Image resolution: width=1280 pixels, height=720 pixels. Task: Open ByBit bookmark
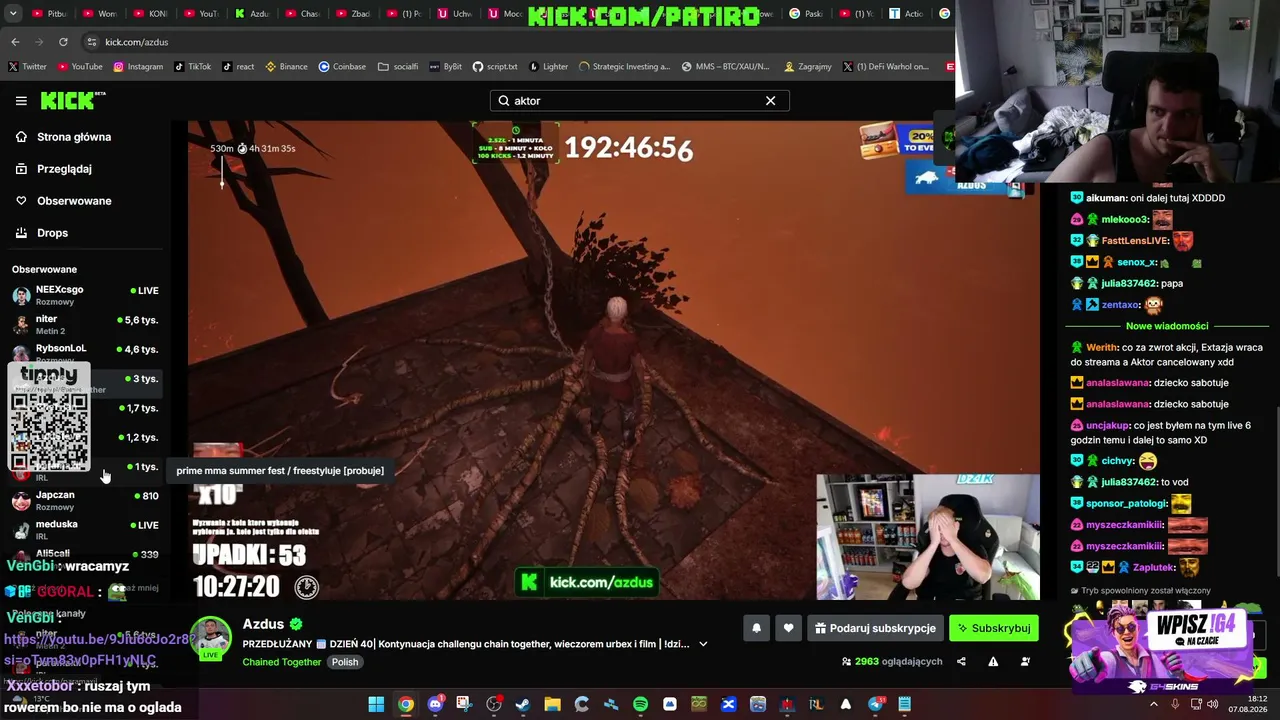coord(445,67)
